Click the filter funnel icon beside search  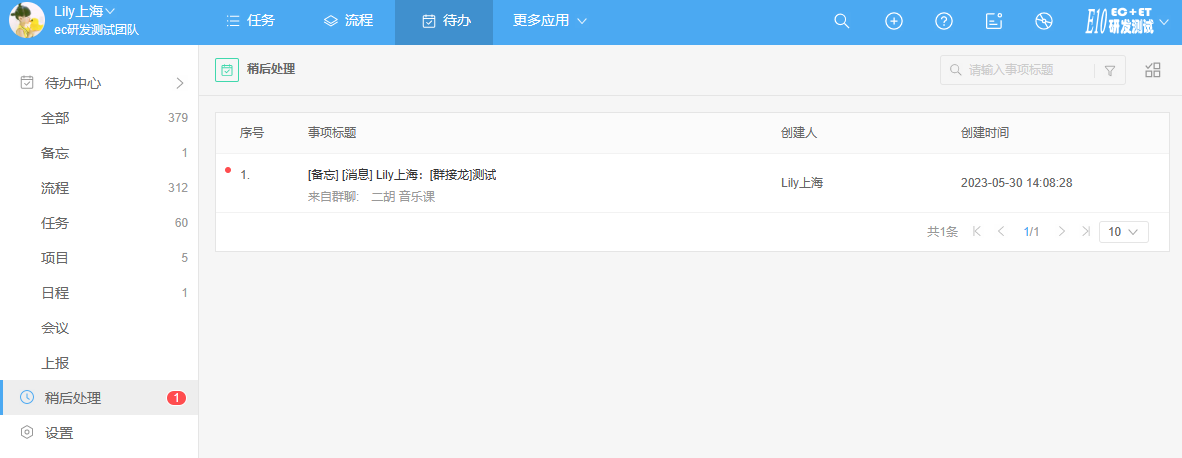pyautogui.click(x=1110, y=71)
